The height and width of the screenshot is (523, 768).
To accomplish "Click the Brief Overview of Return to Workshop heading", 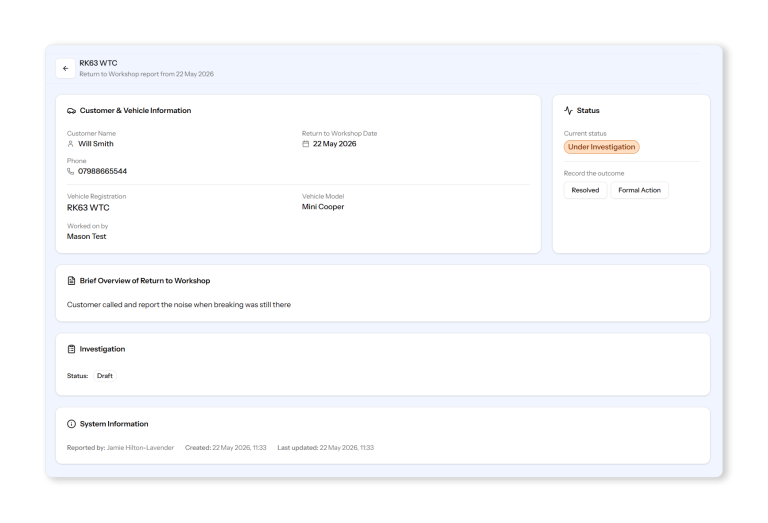I will (x=145, y=281).
